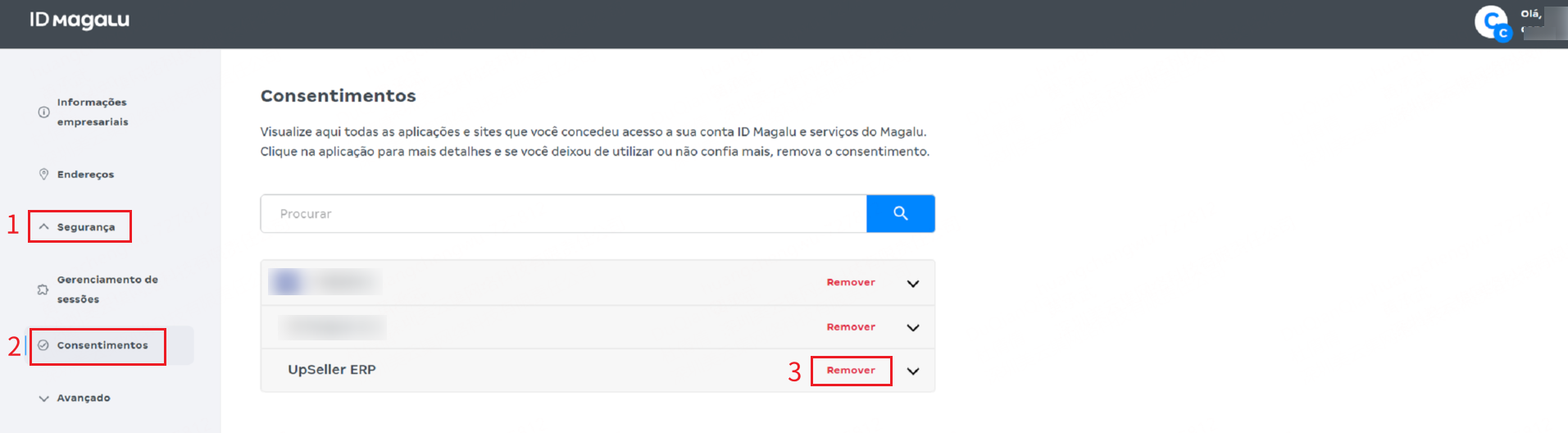Remove the UpSeller ERP consent
This screenshot has height=433, width=1568.
click(851, 371)
